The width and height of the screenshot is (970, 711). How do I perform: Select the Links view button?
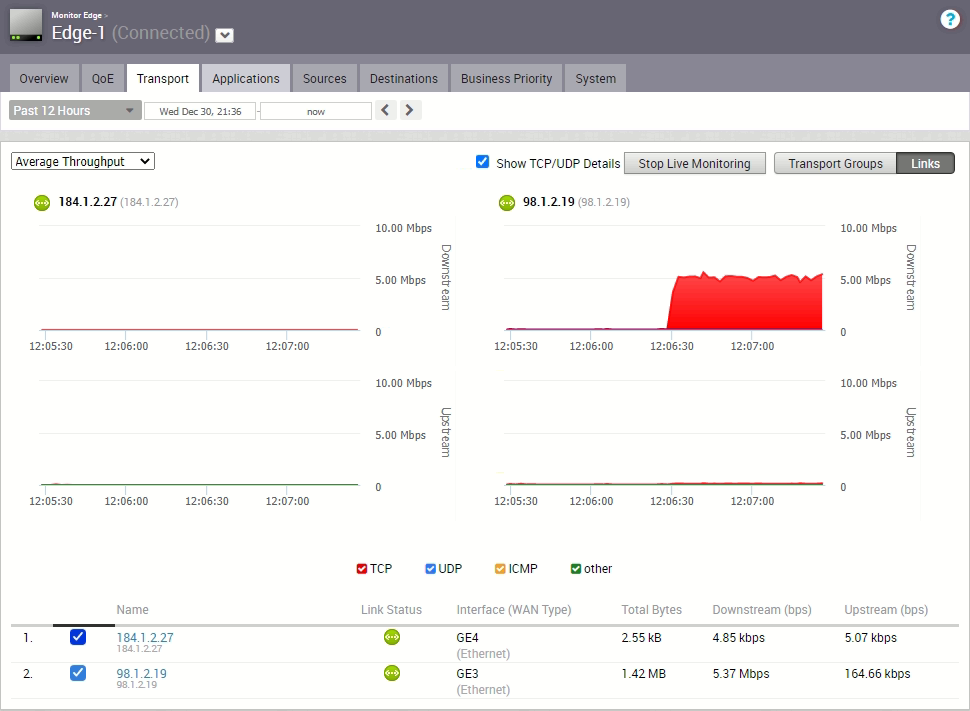[925, 163]
